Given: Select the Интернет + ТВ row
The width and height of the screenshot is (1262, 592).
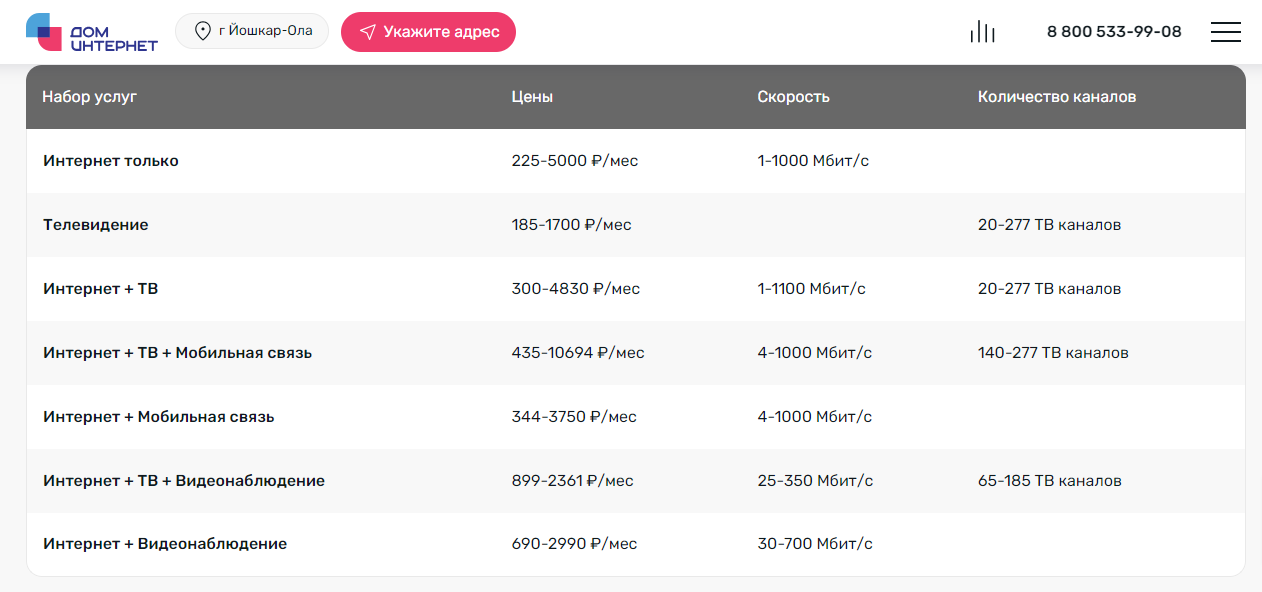Looking at the screenshot, I should click(x=101, y=289).
